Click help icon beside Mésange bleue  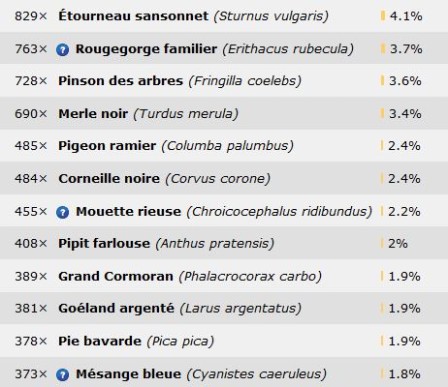click(62, 375)
